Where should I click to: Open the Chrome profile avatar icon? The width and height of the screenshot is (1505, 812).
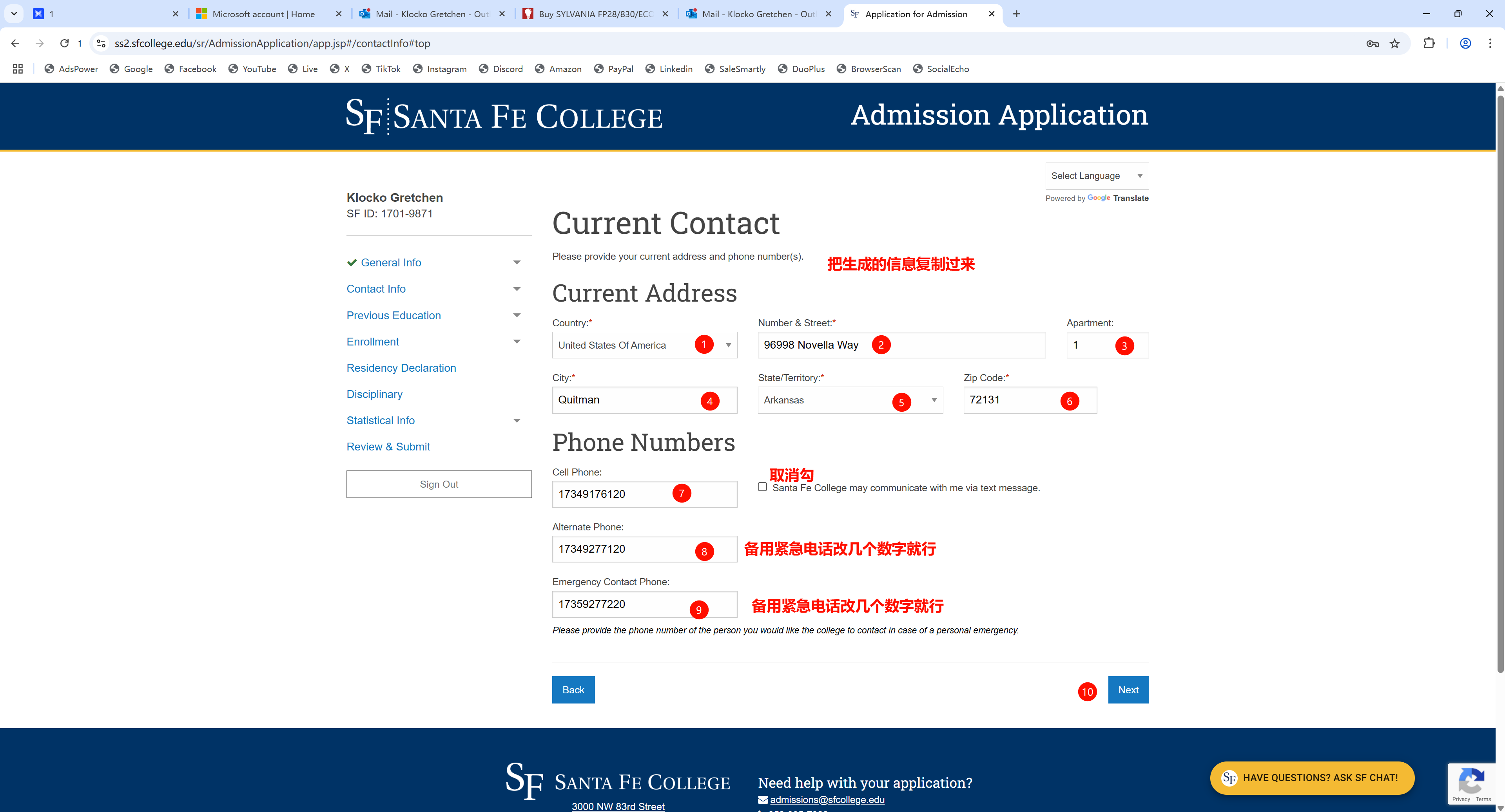click(x=1465, y=43)
